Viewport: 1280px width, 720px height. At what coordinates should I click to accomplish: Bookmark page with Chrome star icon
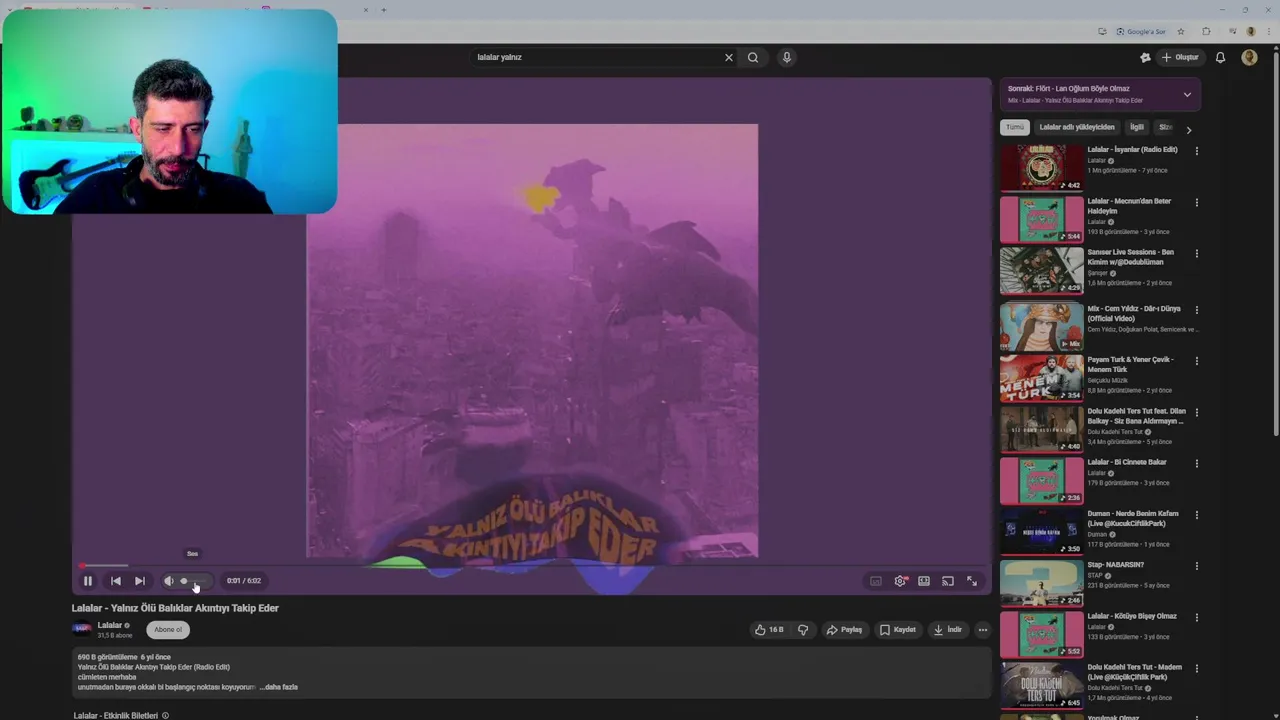[1181, 32]
